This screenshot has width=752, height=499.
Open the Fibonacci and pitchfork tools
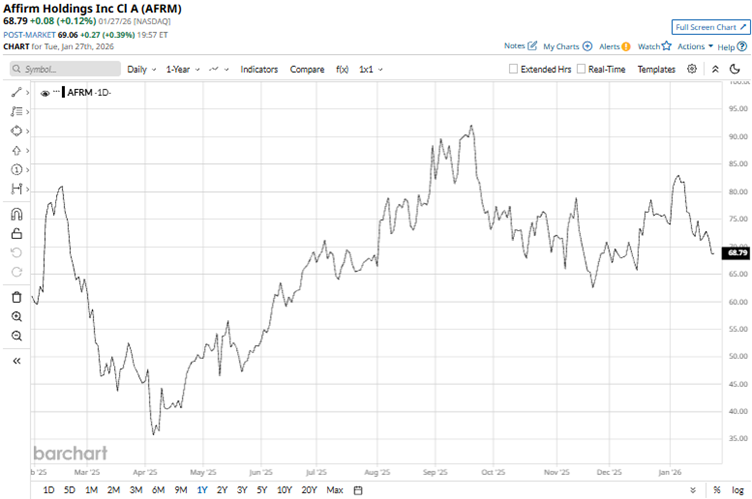(x=16, y=111)
